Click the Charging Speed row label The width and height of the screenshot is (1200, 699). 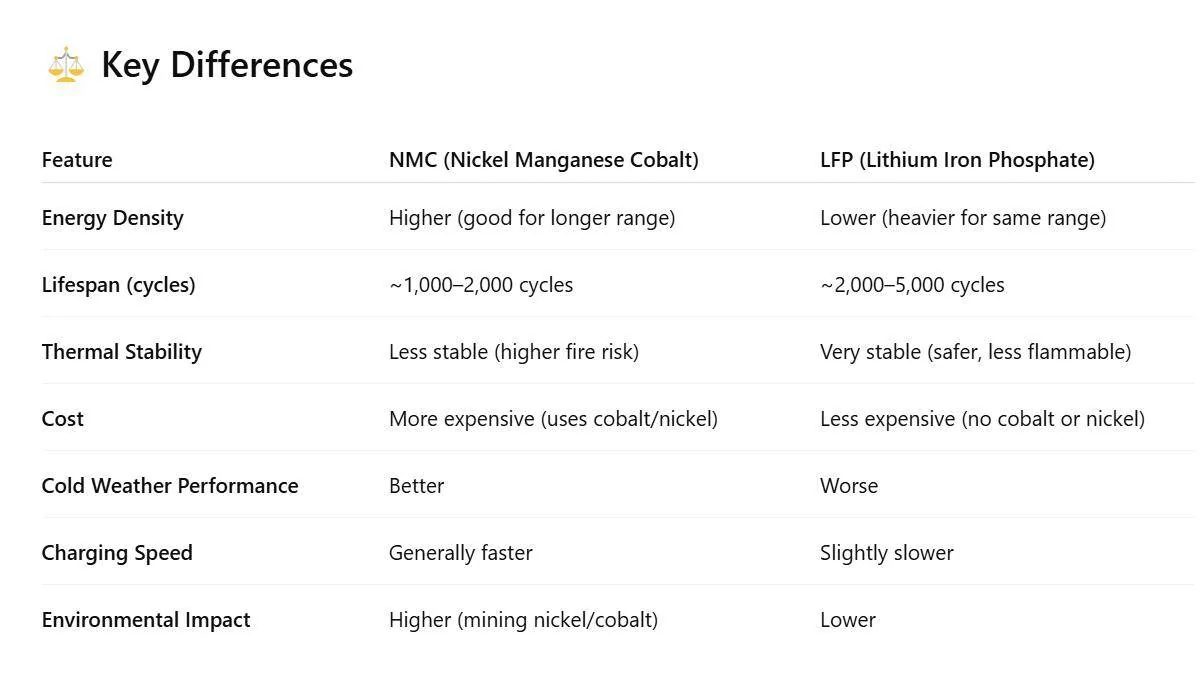[x=117, y=553]
